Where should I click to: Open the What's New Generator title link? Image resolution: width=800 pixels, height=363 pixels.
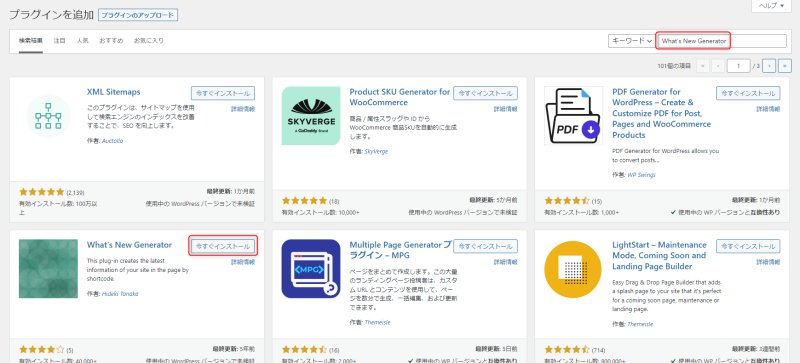click(x=129, y=245)
